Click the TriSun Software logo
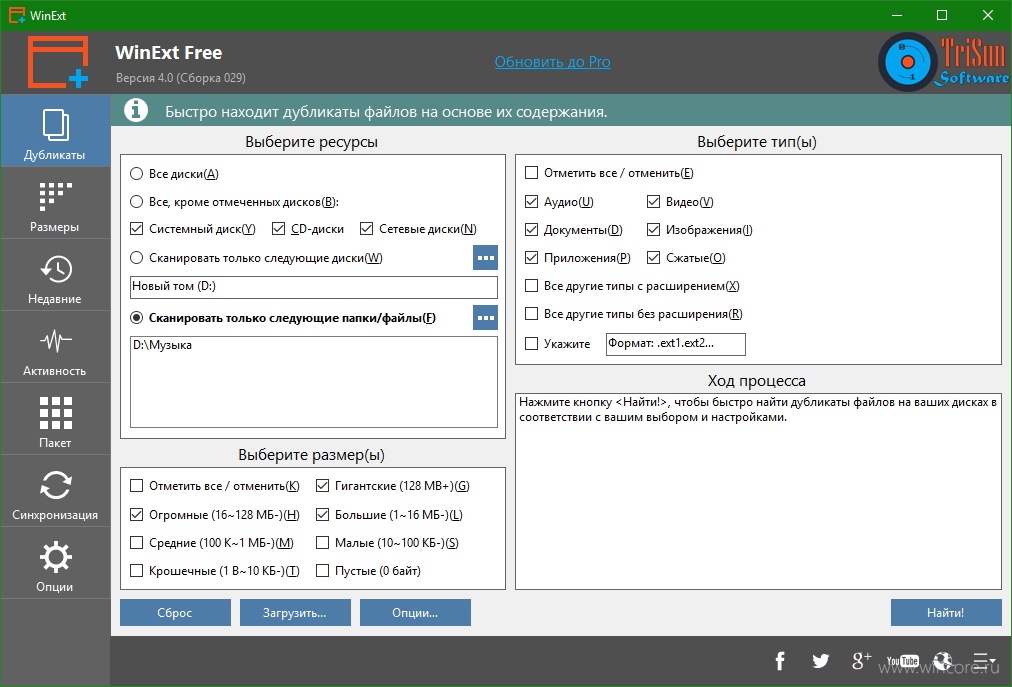Screen dimensions: 1012x687 (x=943, y=62)
